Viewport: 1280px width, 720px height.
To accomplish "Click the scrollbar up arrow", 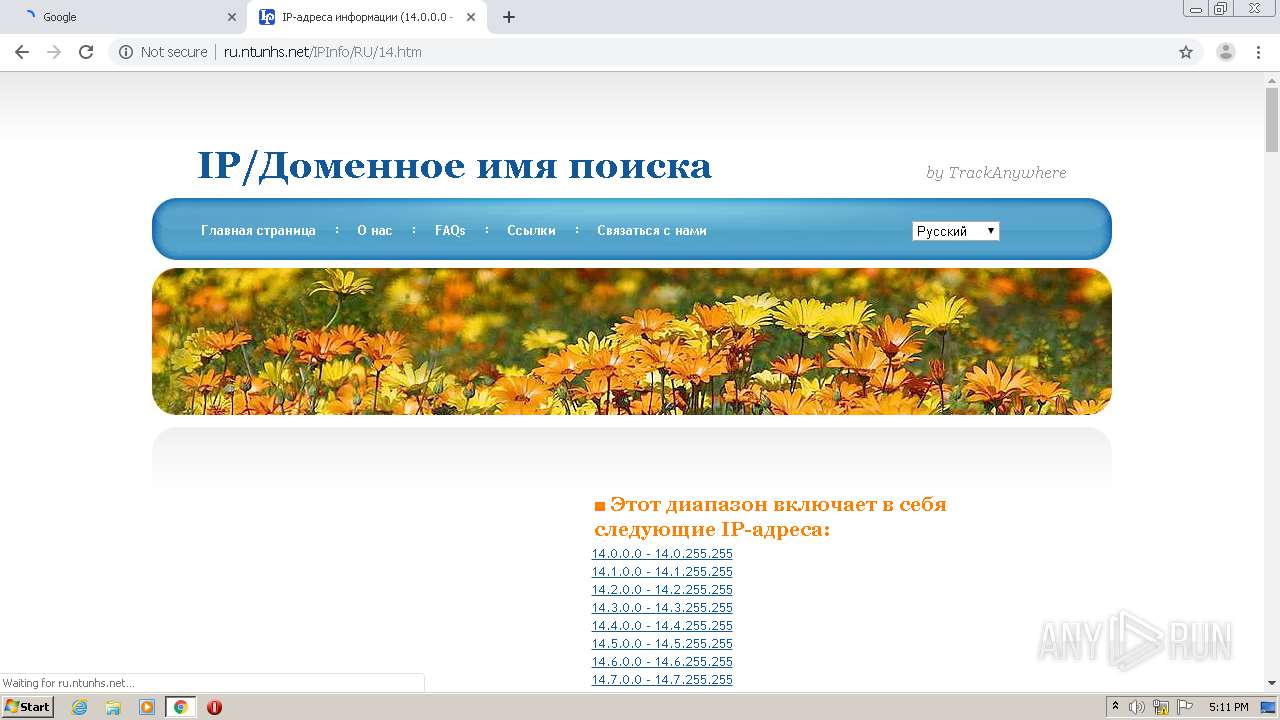I will point(1272,80).
